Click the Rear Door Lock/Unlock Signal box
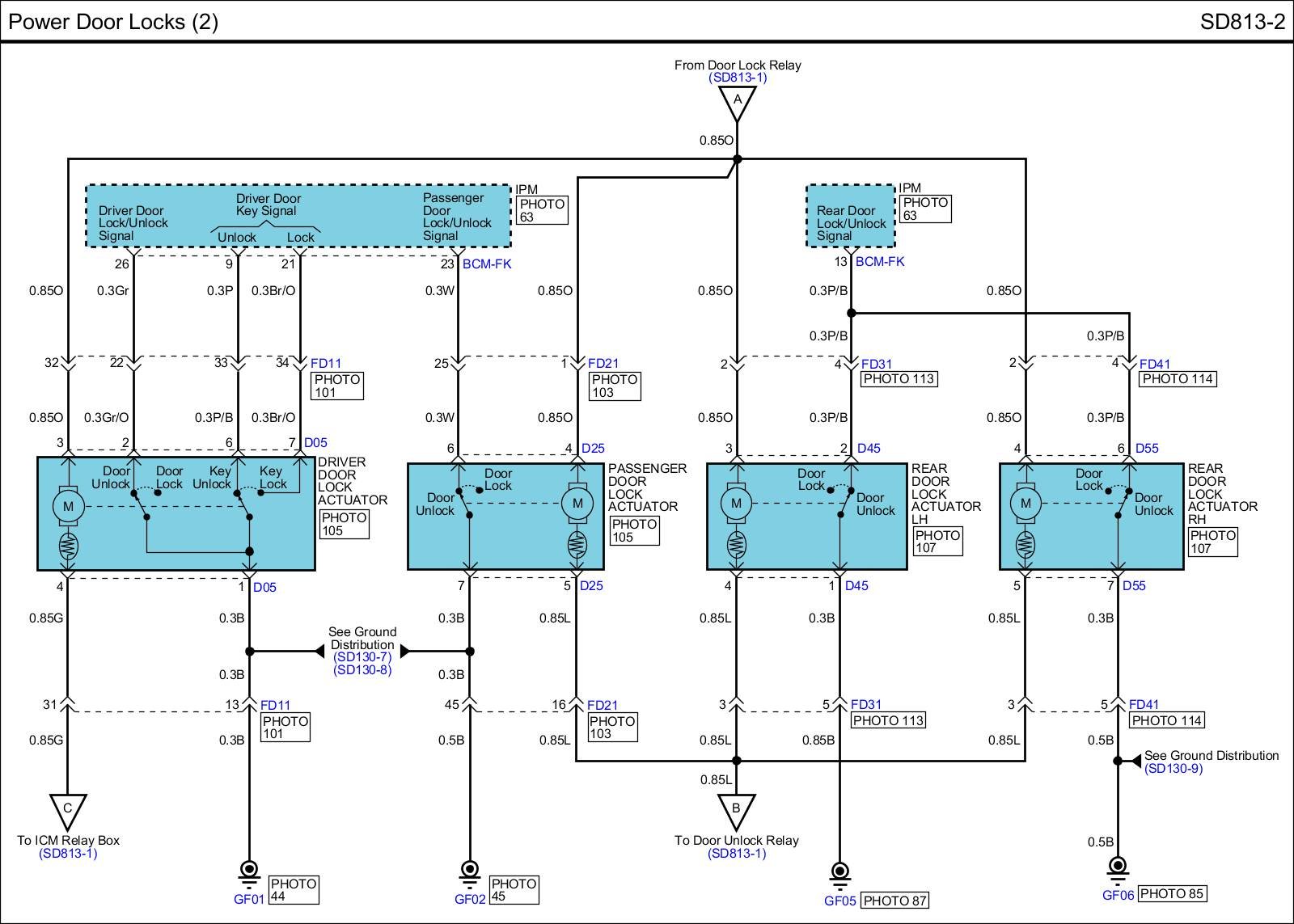Image resolution: width=1294 pixels, height=924 pixels. pyautogui.click(x=850, y=217)
